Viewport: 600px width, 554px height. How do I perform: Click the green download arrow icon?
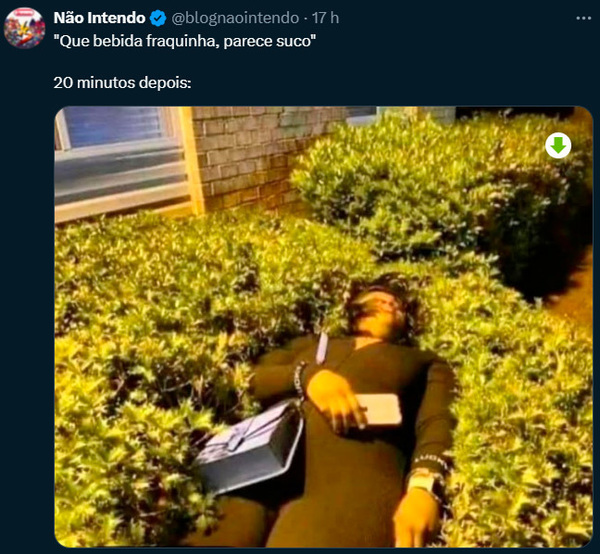pyautogui.click(x=558, y=145)
